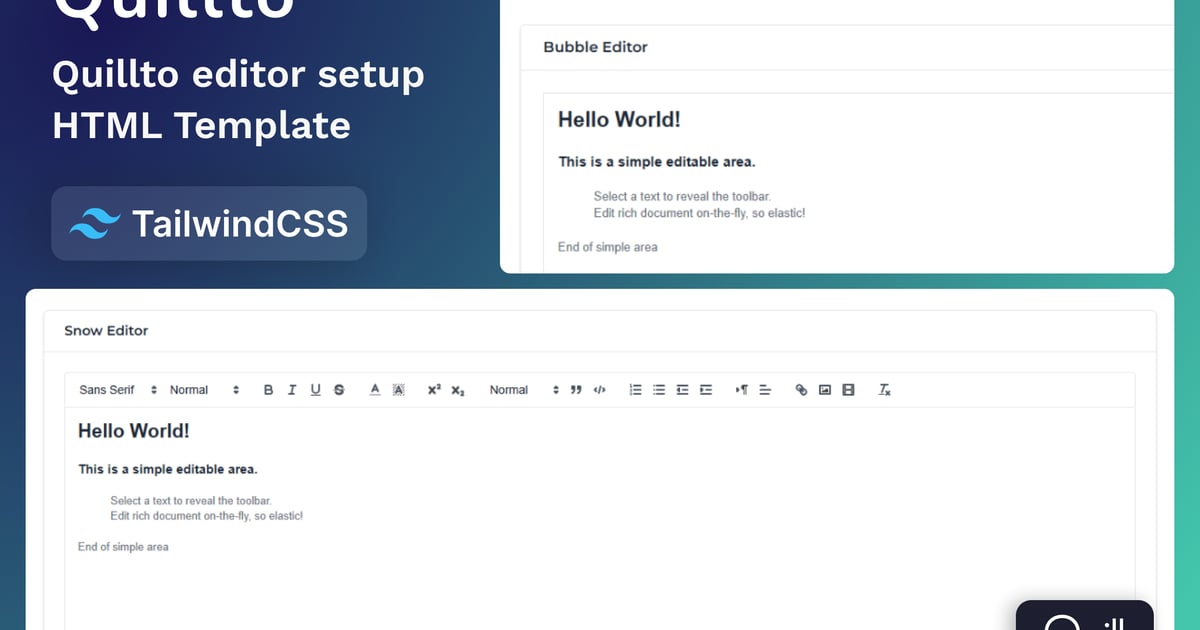1200x630 pixels.
Task: Click the Bubble Editor card title
Action: coord(595,47)
